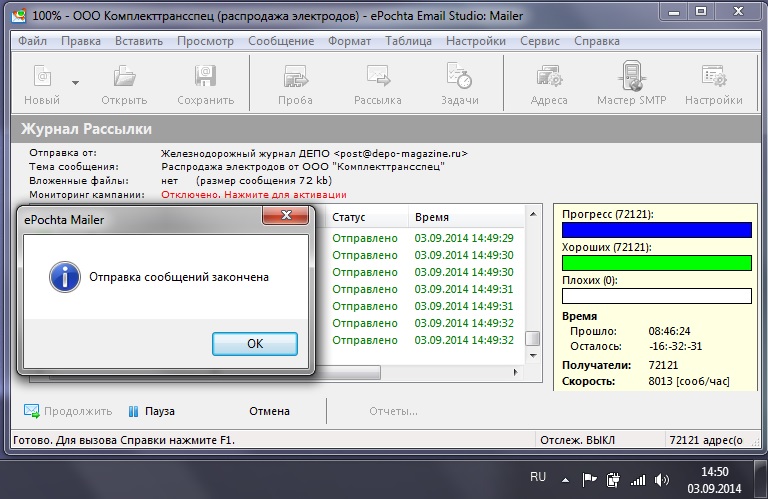
Task: Click the speed value 8013 сооб/час
Action: 689,381
